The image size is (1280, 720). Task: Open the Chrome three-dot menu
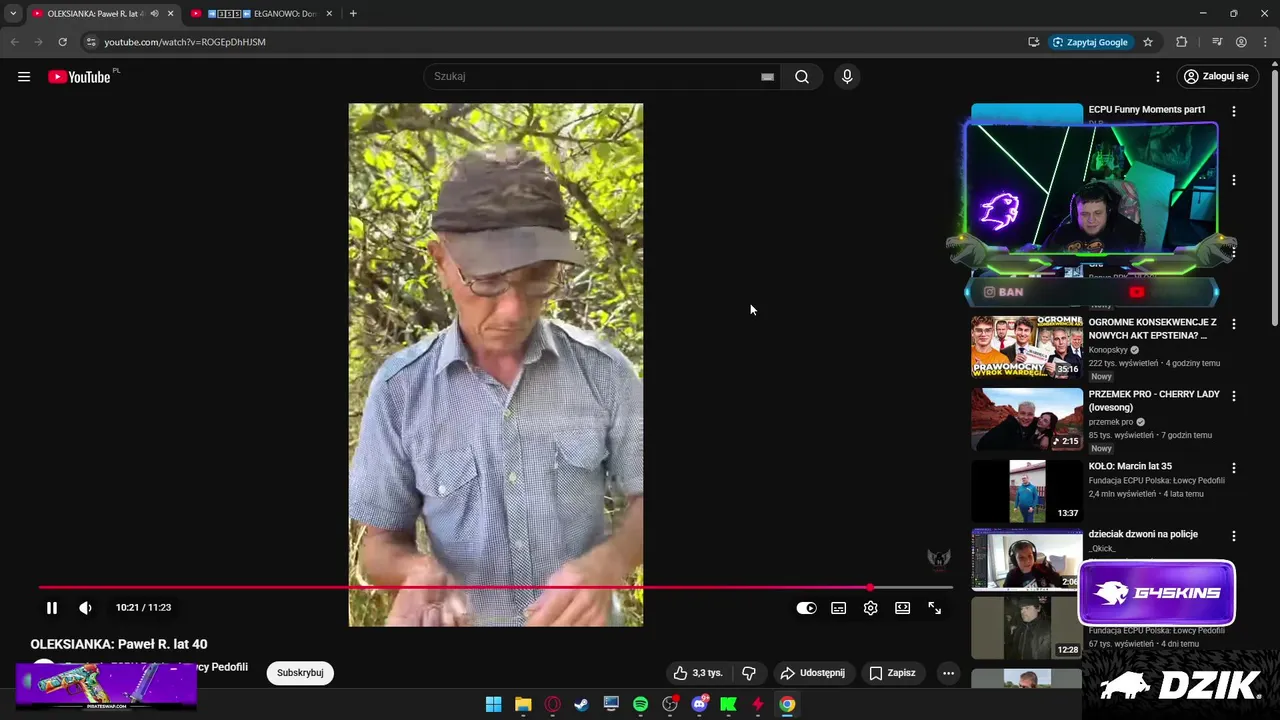point(1264,42)
